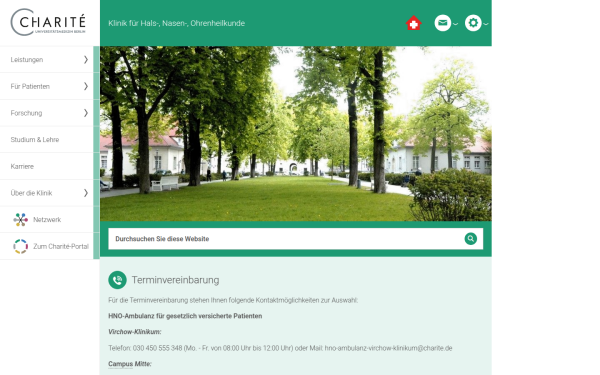
Task: Click 'HNO-Ambulanz für gesetzlich versicherte Patienten' text
Action: point(185,316)
